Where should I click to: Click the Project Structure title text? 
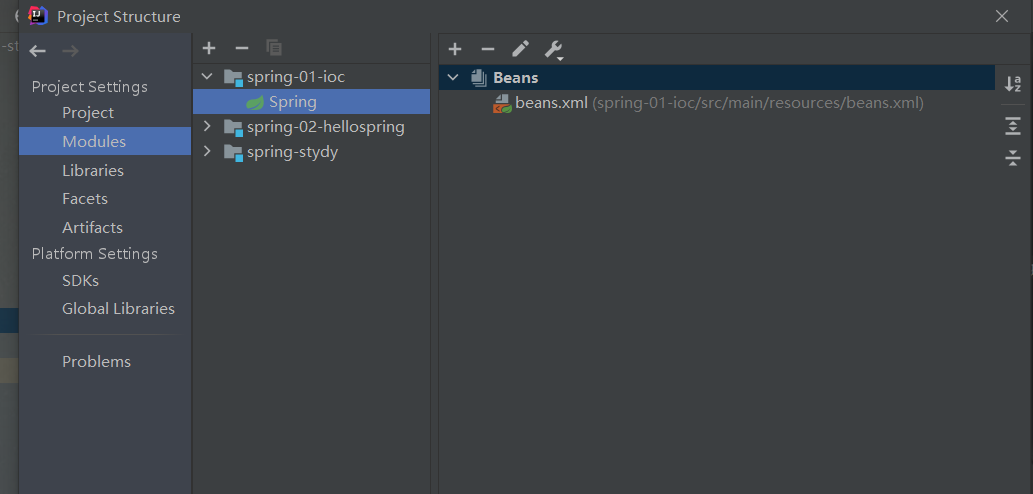point(119,16)
